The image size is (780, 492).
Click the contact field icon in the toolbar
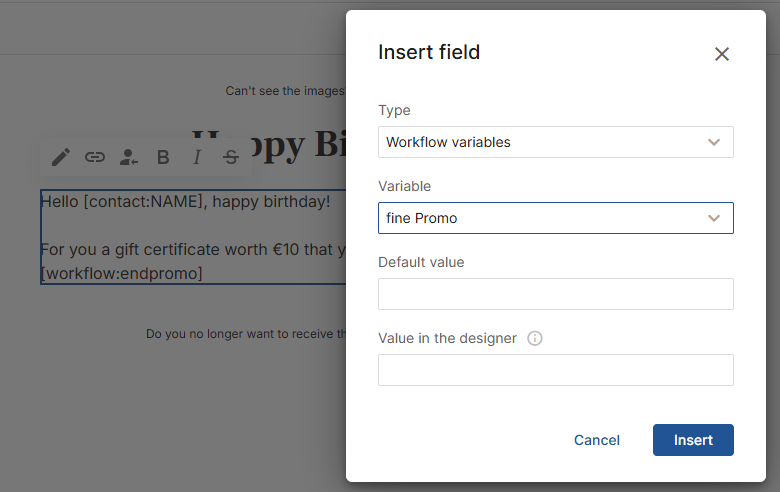click(129, 157)
